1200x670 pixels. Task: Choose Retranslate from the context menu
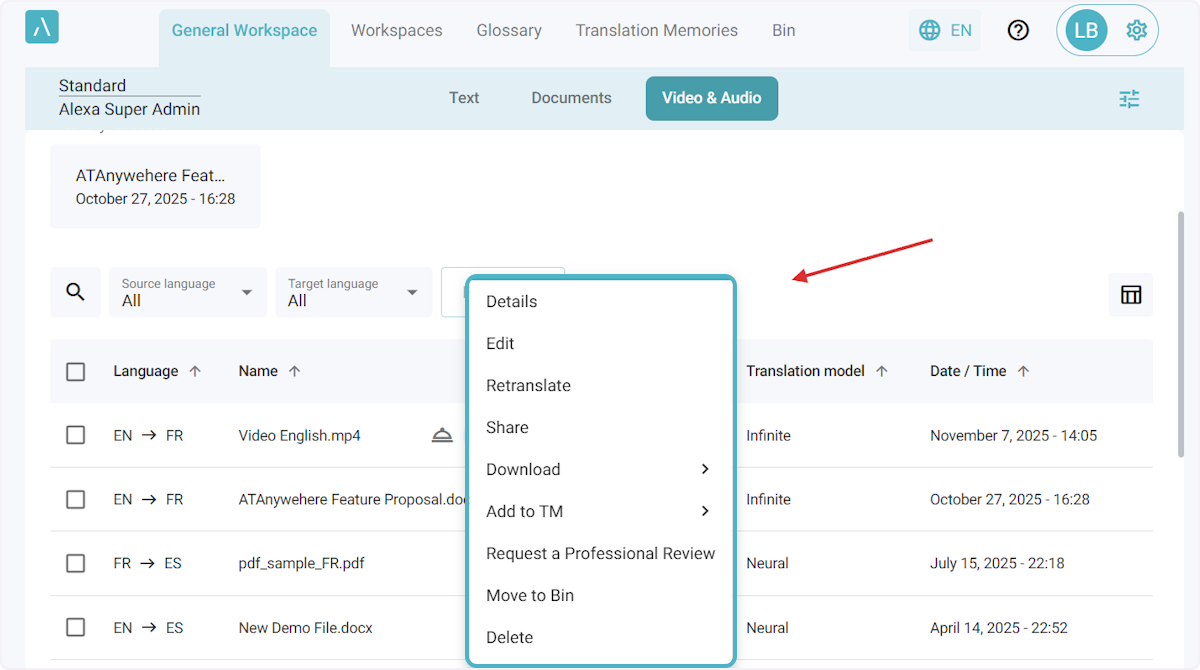[x=528, y=386]
